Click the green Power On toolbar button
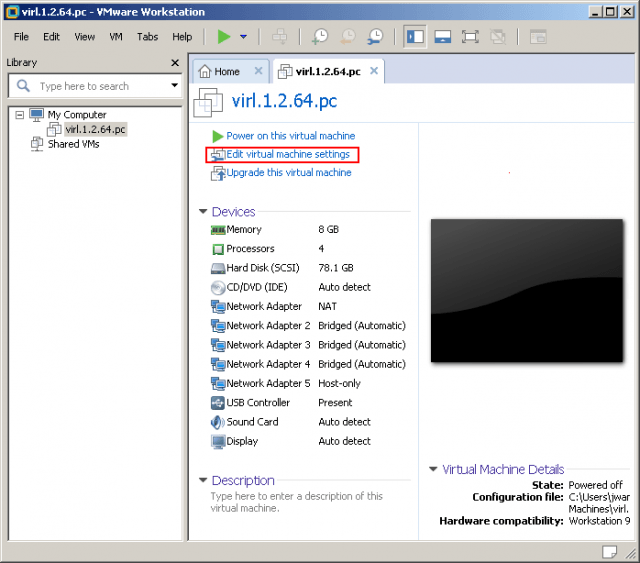This screenshot has width=640, height=563. pyautogui.click(x=224, y=37)
